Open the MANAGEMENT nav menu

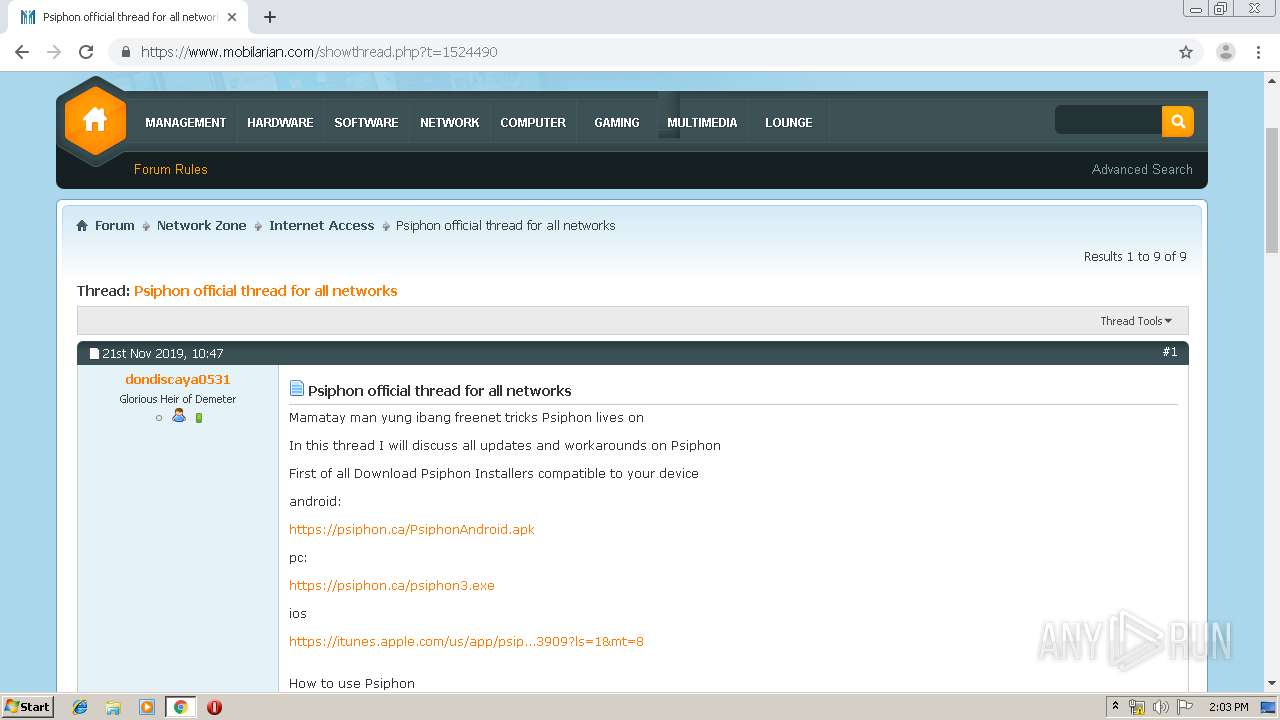(185, 122)
